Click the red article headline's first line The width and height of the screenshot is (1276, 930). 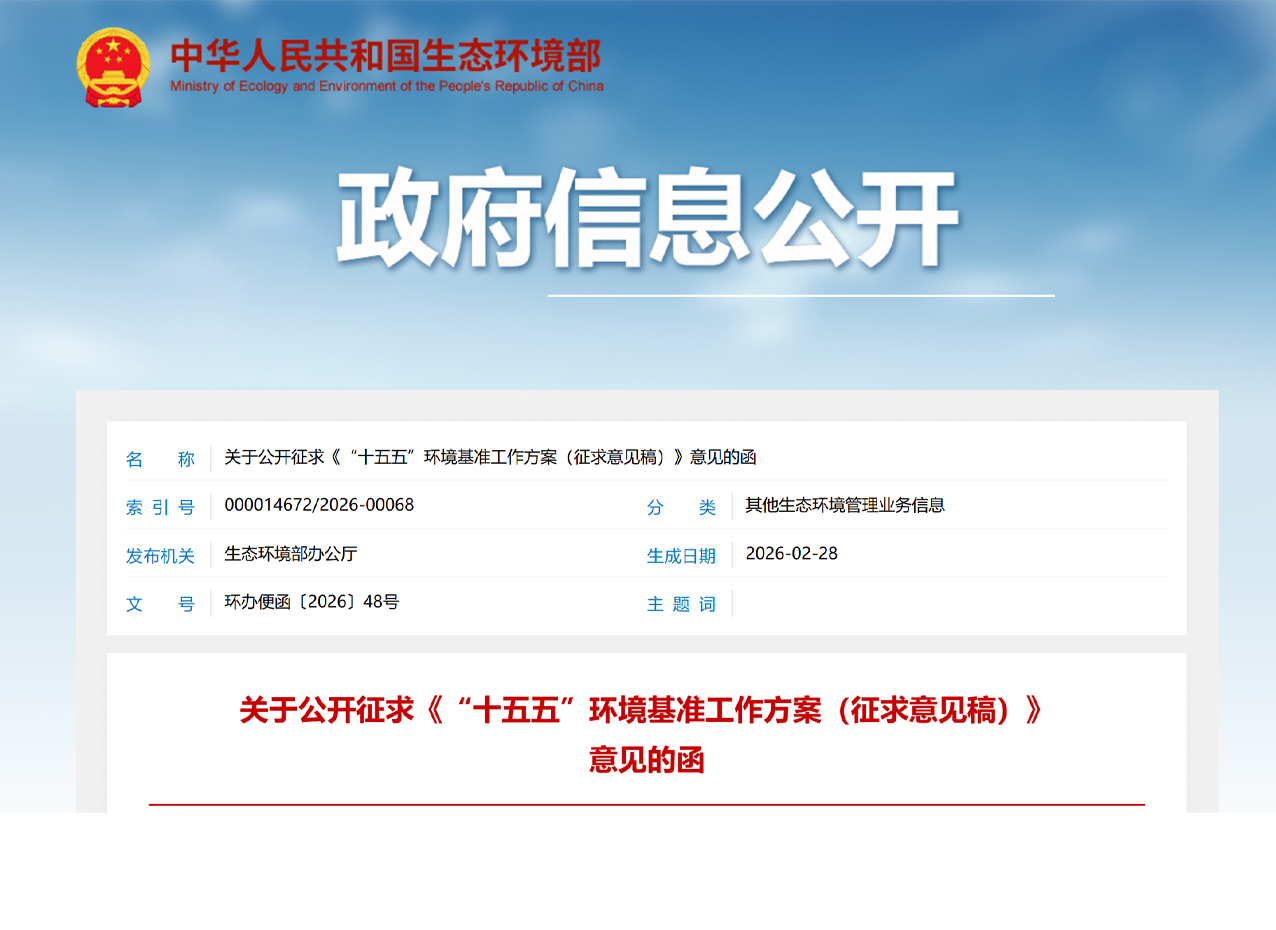641,711
